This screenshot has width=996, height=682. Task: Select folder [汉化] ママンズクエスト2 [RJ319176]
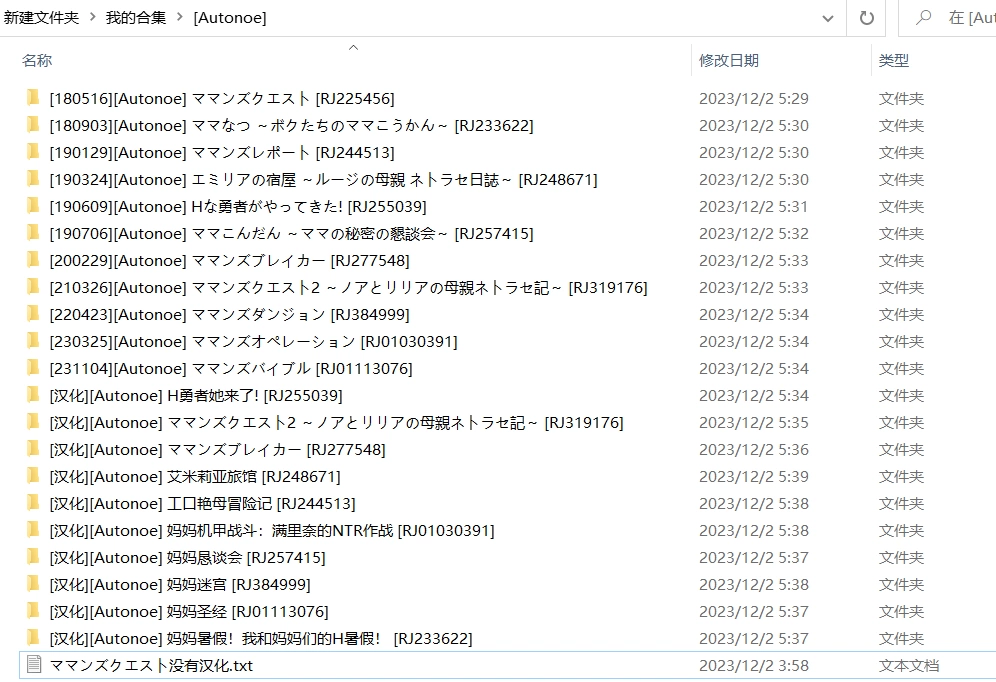point(337,422)
